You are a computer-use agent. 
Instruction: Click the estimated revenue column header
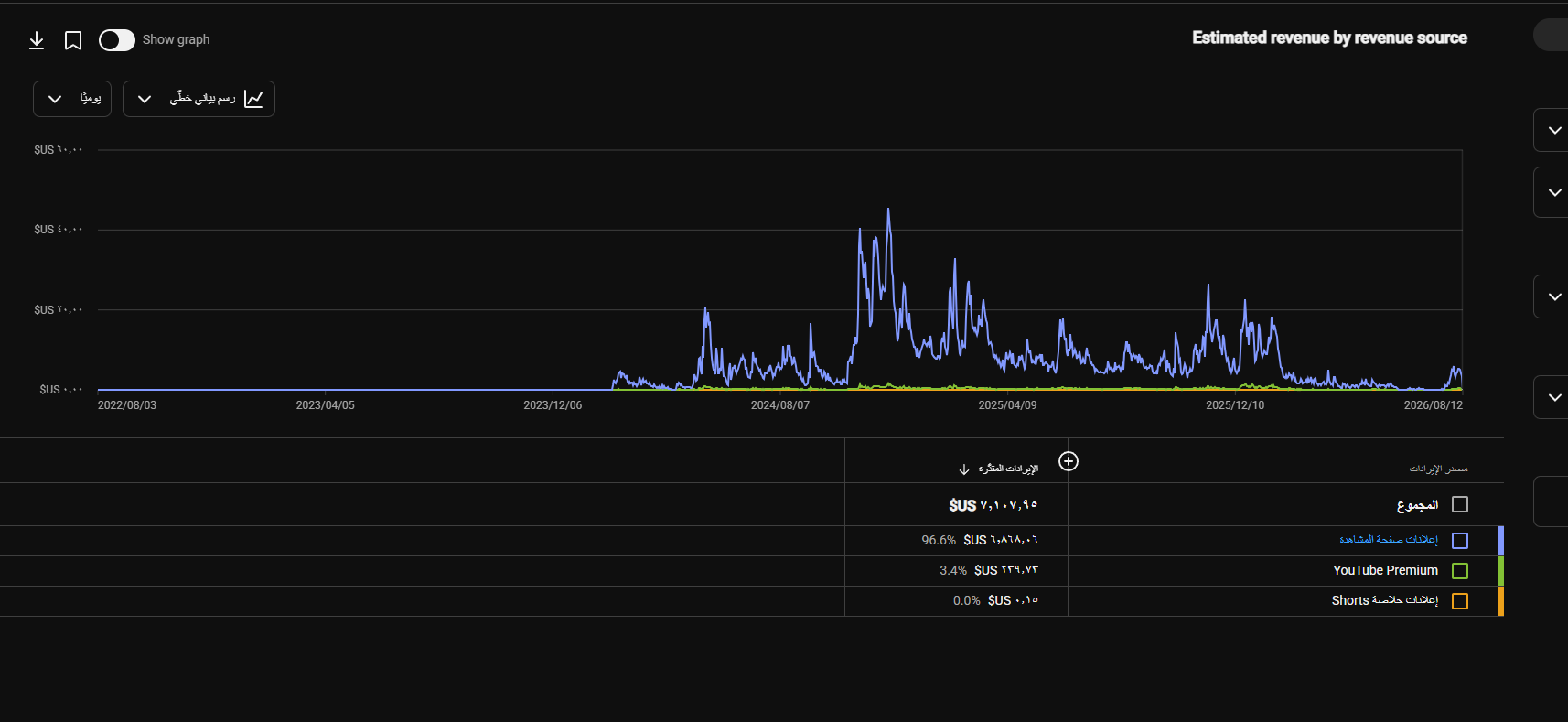pyautogui.click(x=1008, y=469)
